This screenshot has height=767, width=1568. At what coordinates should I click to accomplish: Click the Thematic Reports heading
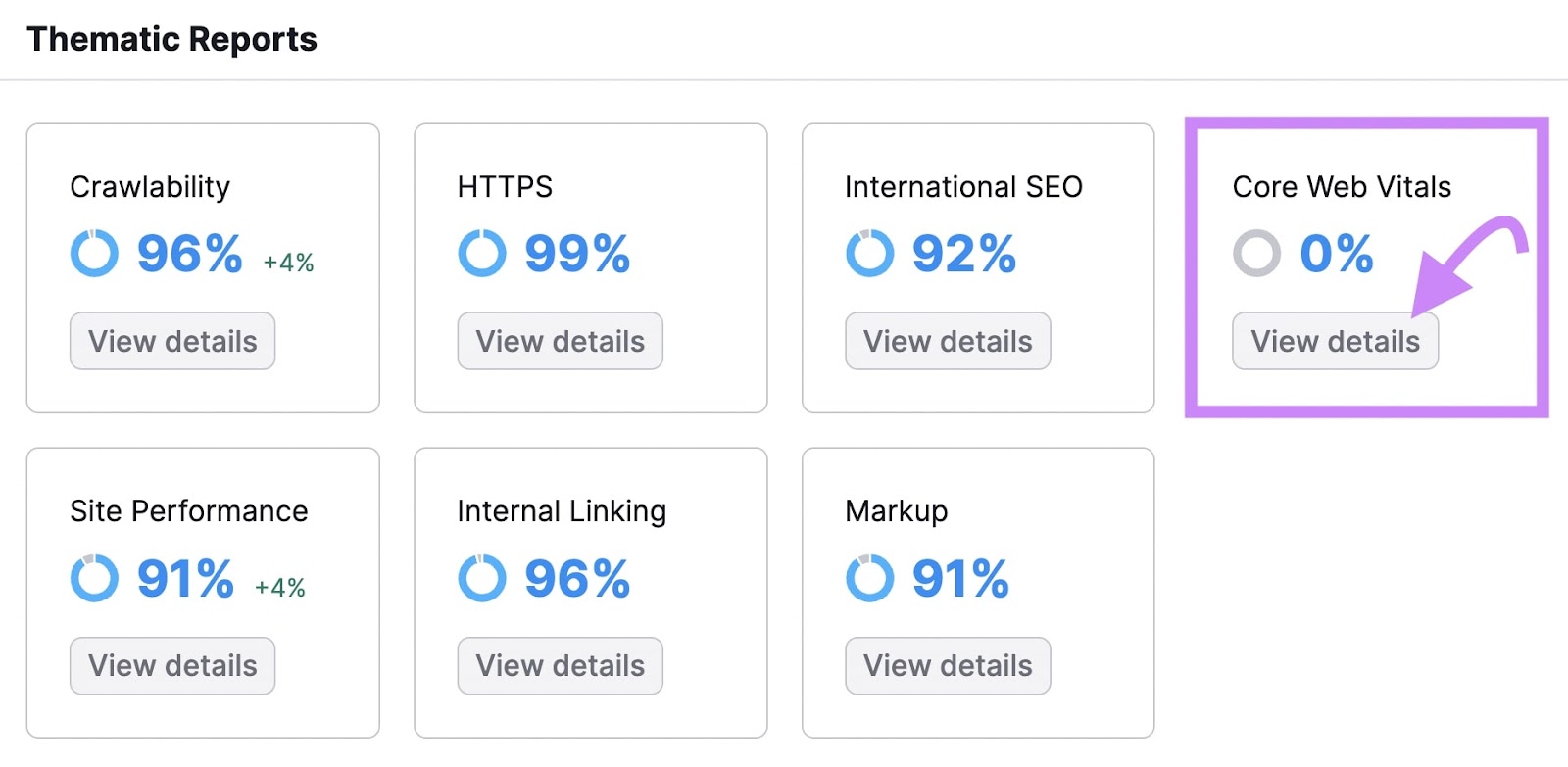click(x=172, y=39)
